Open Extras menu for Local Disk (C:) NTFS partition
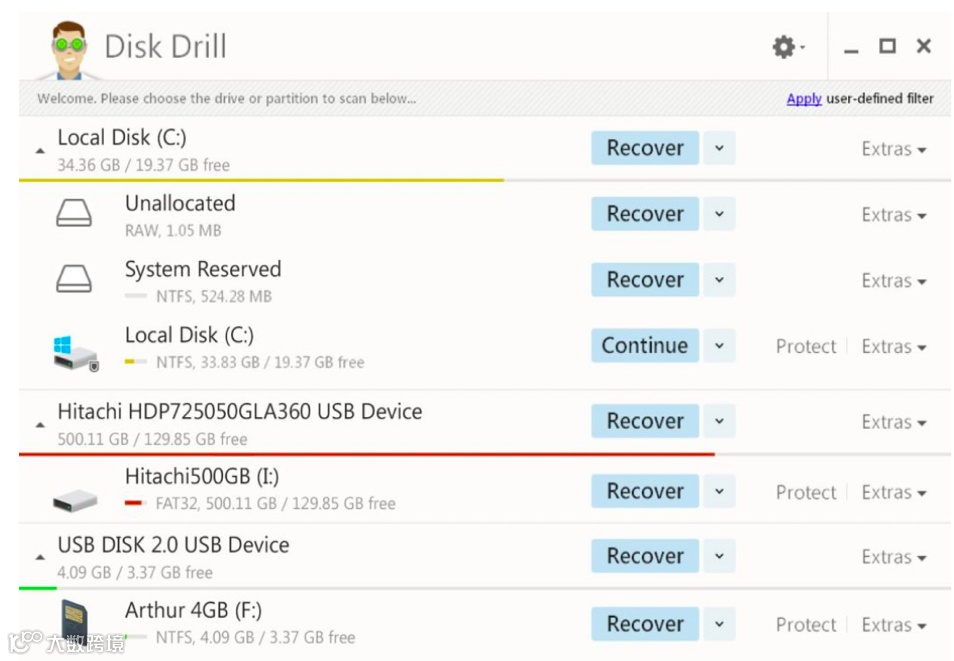Screen dimensions: 954x661 pyautogui.click(x=894, y=346)
